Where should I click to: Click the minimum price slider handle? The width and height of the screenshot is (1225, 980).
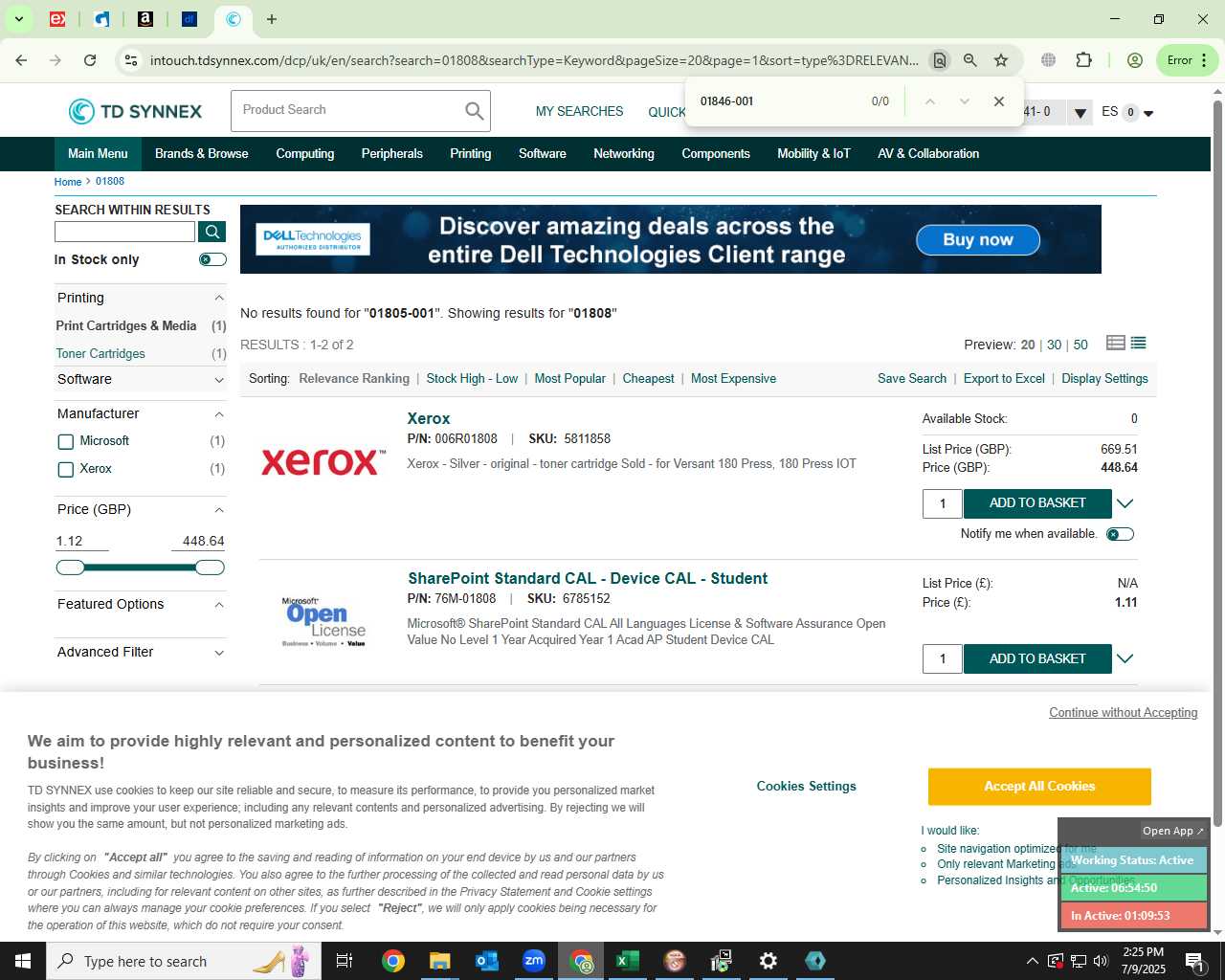[x=71, y=568]
